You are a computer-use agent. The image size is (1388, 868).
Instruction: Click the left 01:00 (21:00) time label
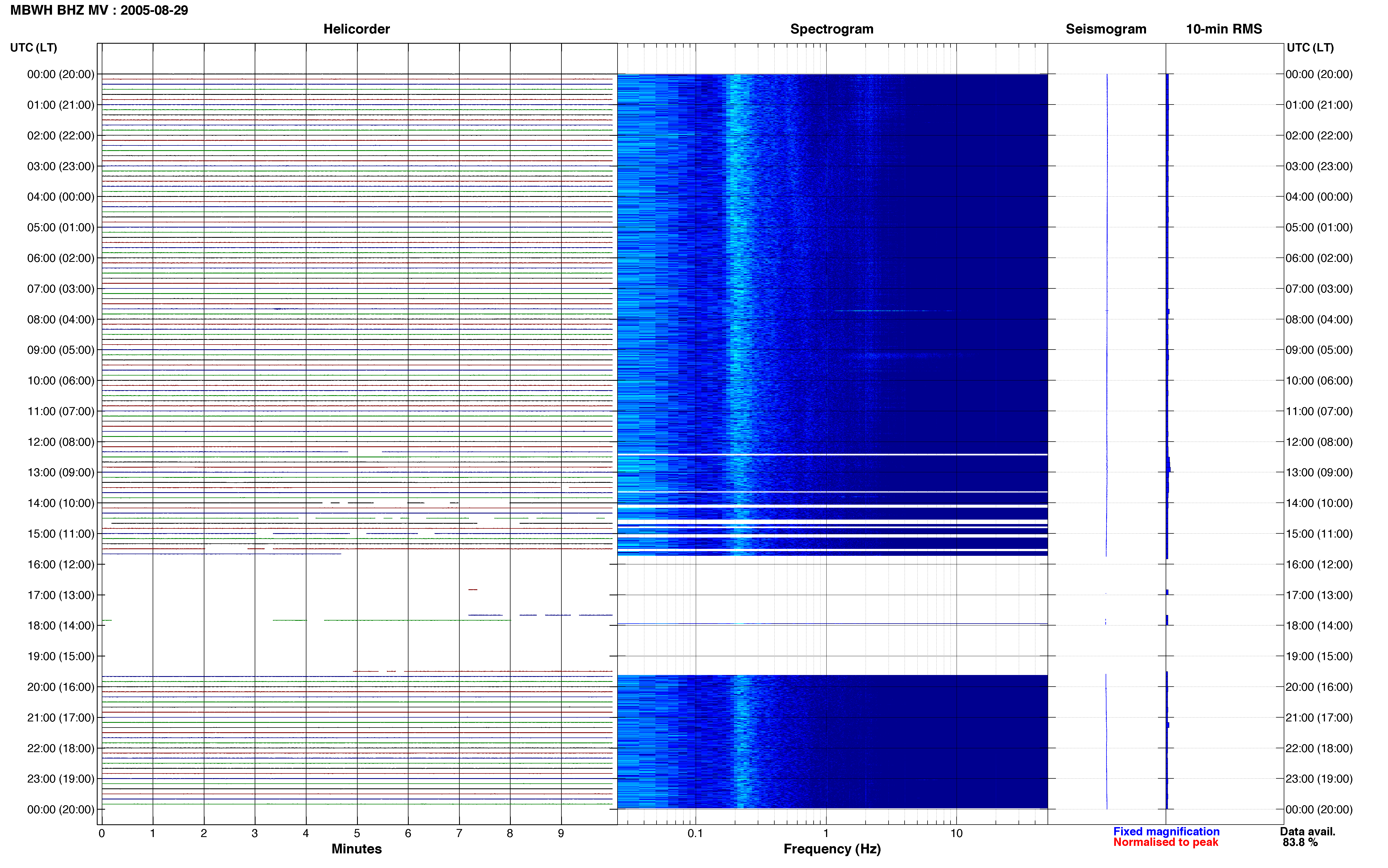point(61,105)
